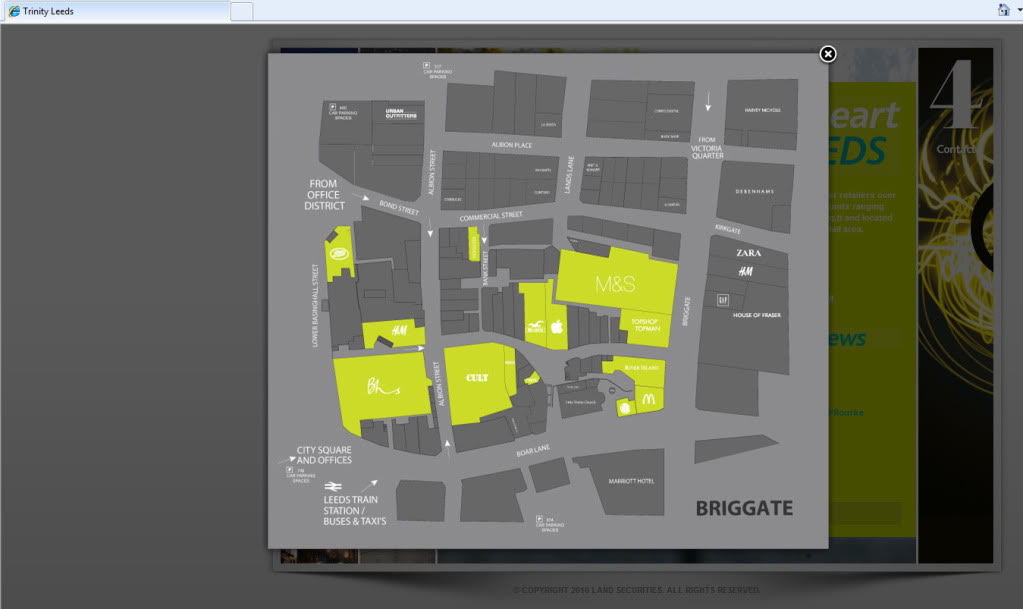Click the parking P icon under City Square label

[x=290, y=469]
